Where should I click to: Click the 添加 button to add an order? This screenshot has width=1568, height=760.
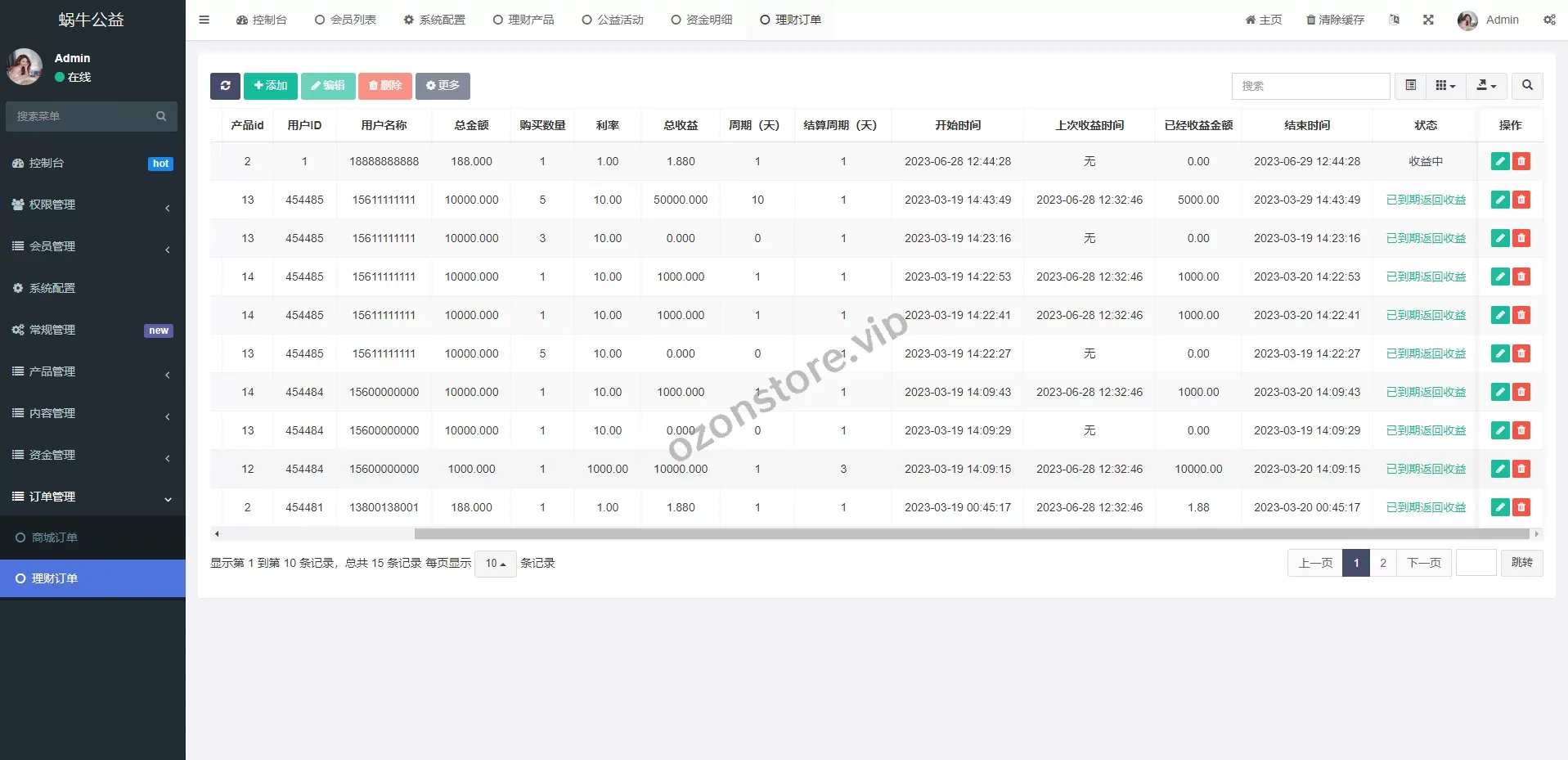point(270,85)
